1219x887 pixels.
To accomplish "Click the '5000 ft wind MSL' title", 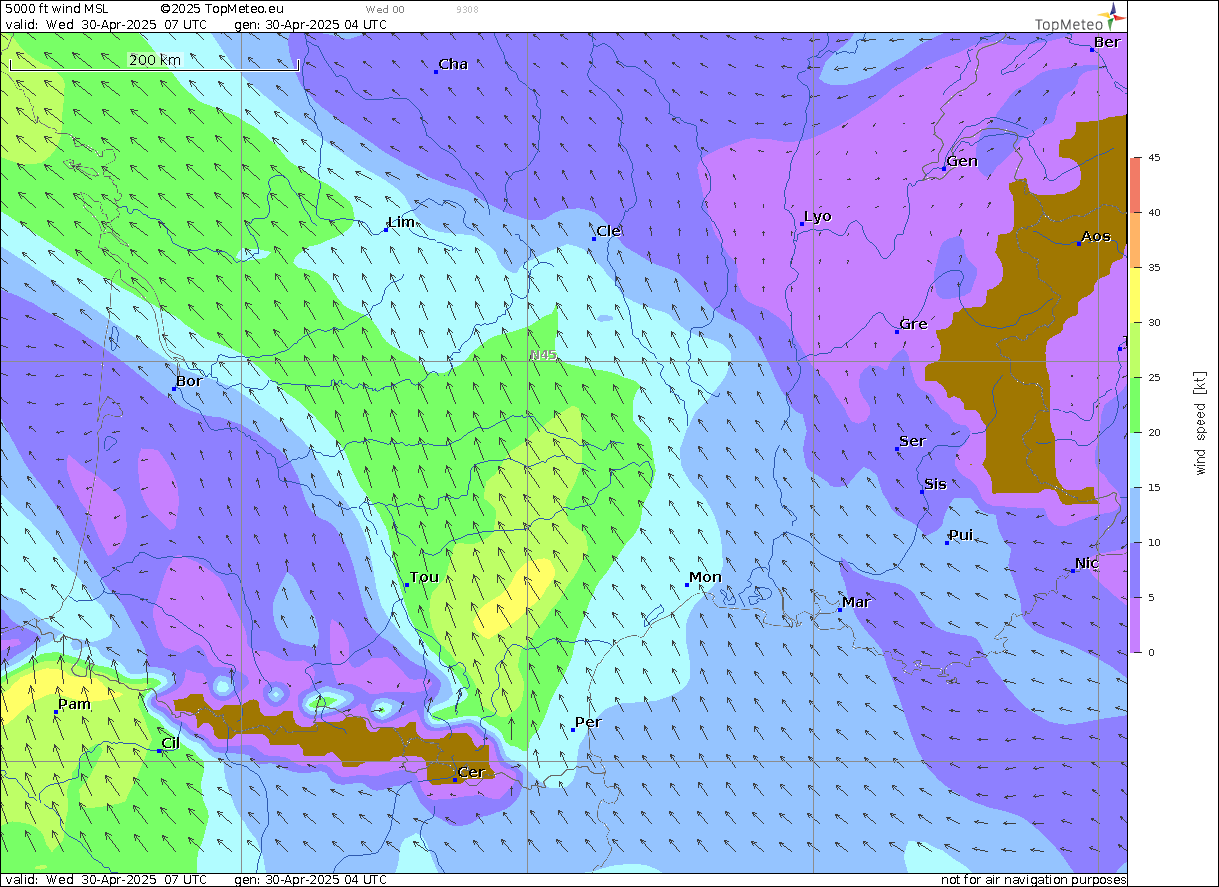I will click(57, 9).
